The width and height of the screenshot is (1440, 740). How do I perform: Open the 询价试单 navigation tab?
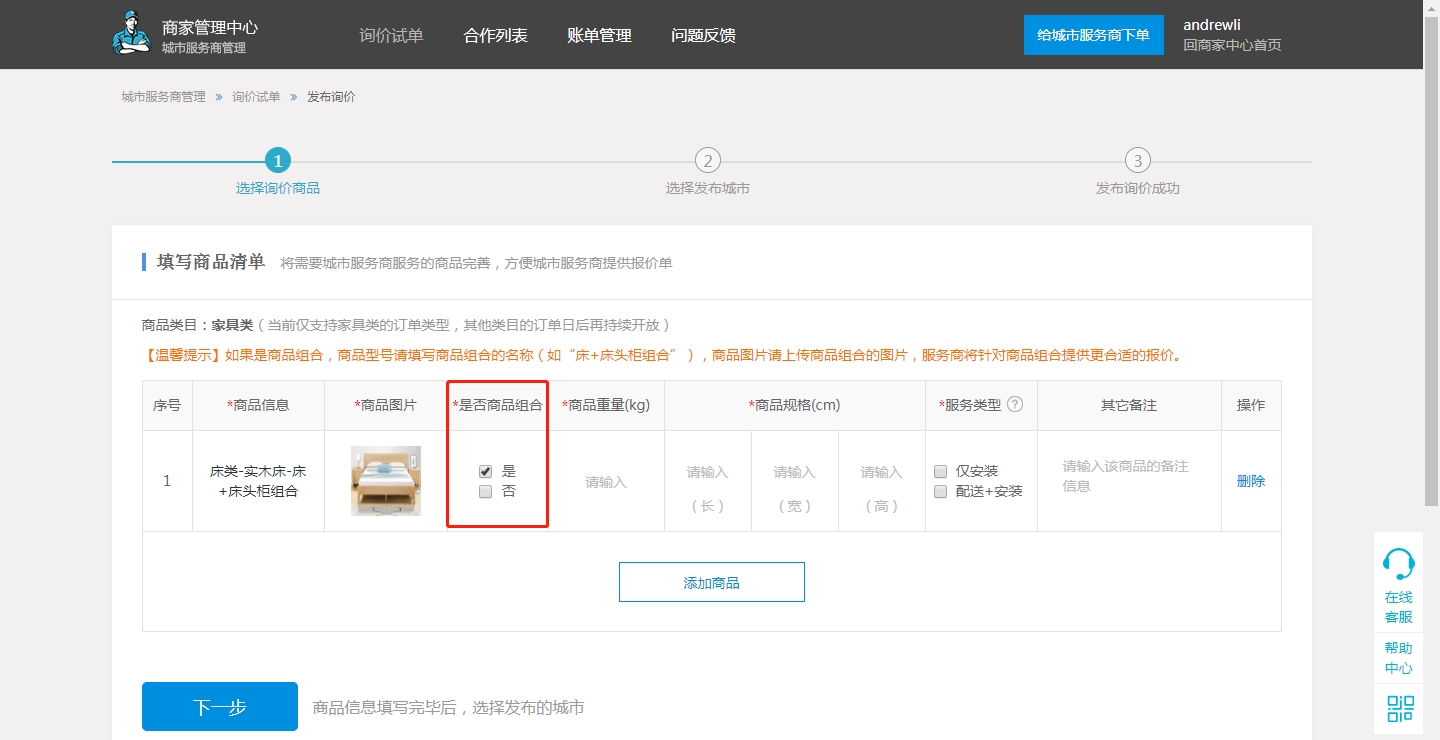[392, 35]
